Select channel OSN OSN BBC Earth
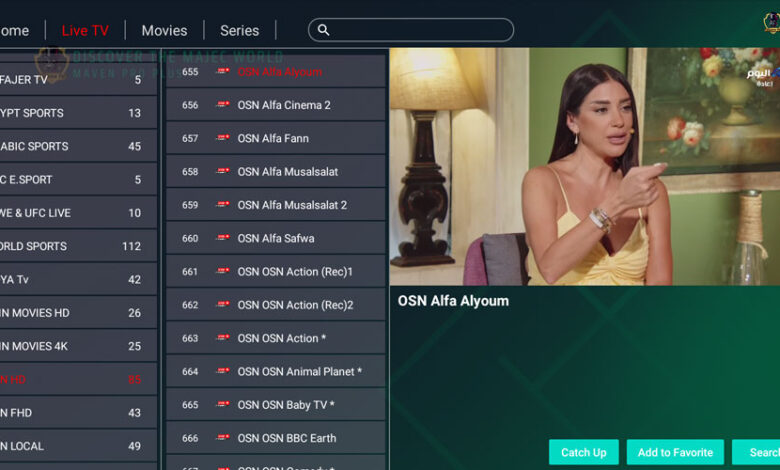This screenshot has width=780, height=470. coord(276,438)
